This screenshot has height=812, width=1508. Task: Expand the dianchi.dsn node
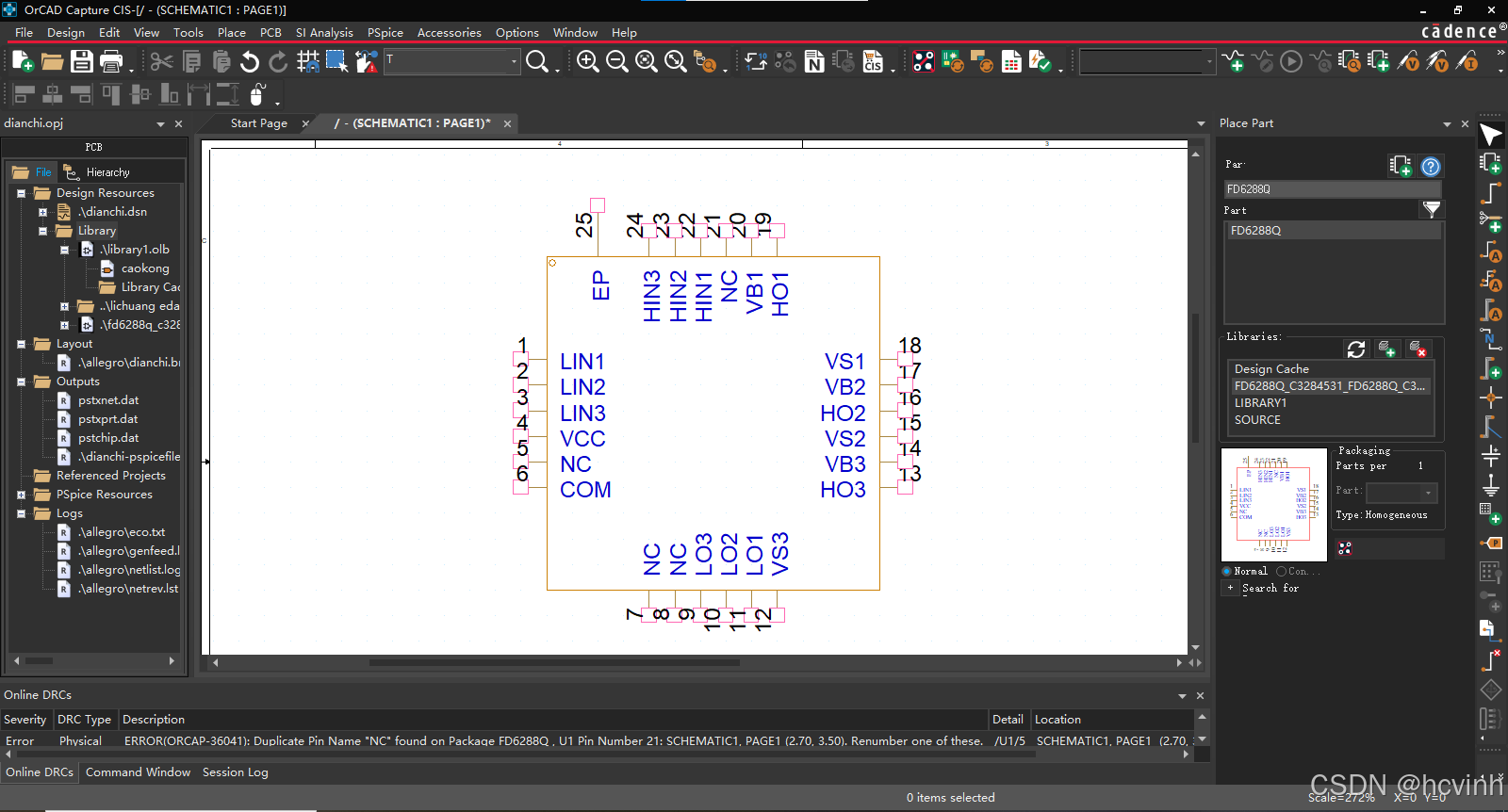click(x=42, y=212)
